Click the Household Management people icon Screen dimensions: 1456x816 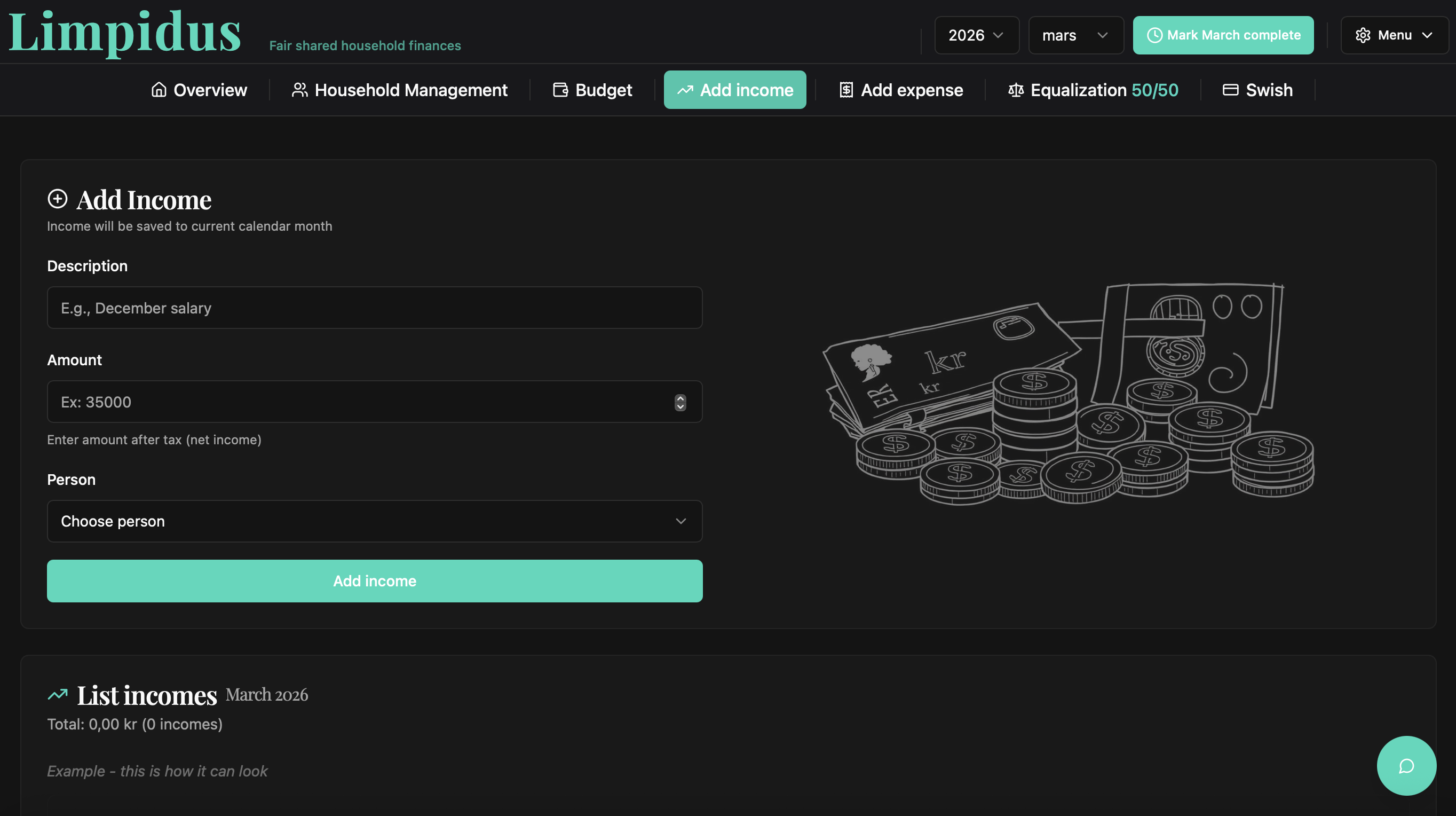coord(299,89)
